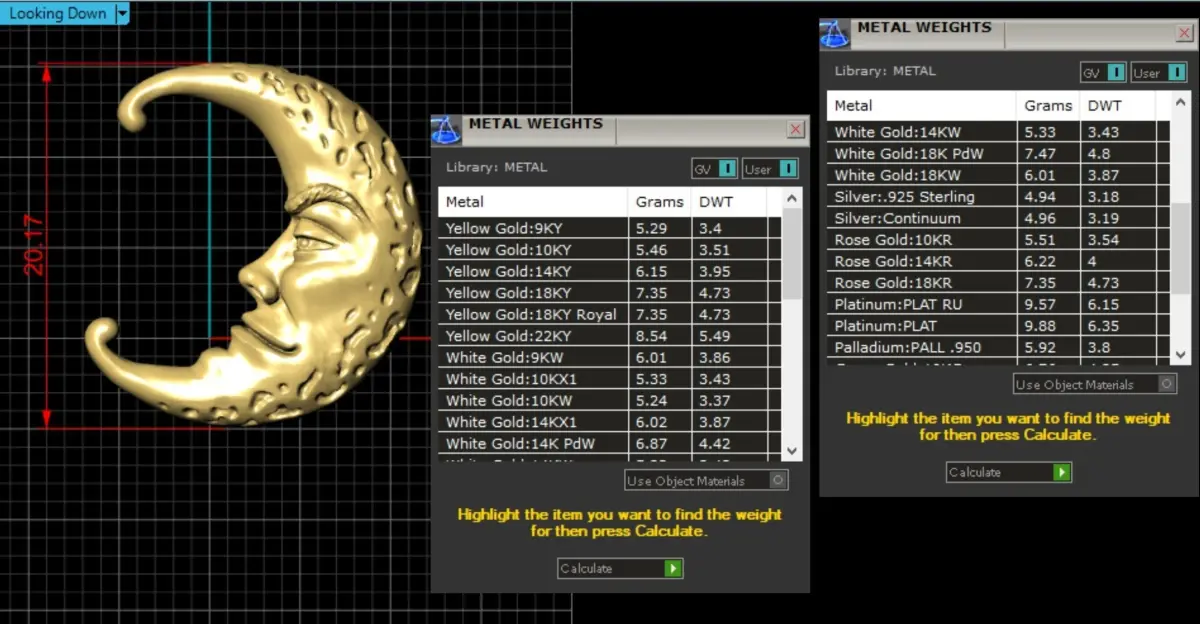Click the 4.94 grams value for .925 Sterling

tap(1040, 197)
